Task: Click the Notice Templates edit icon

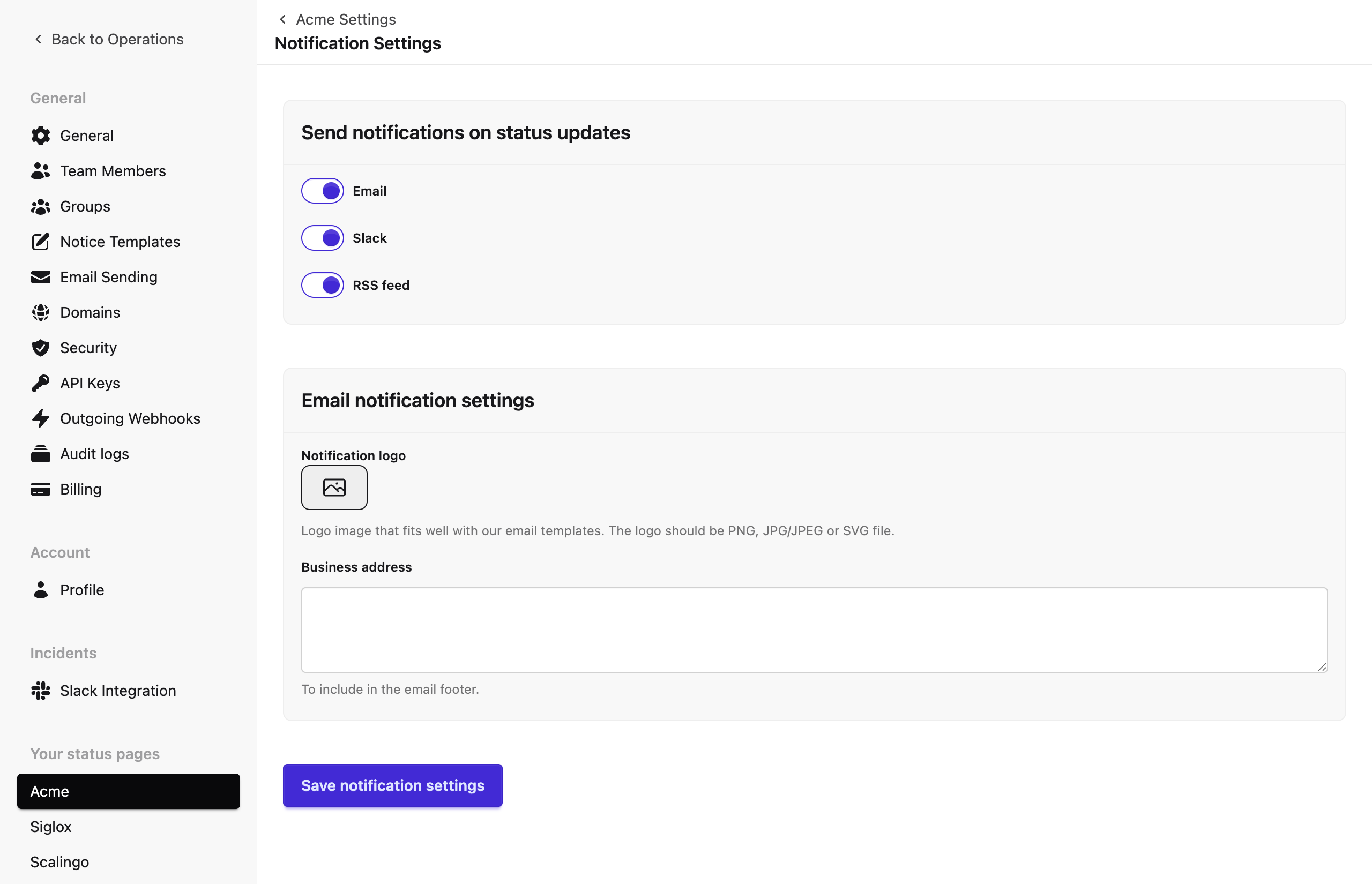Action: pyautogui.click(x=40, y=242)
